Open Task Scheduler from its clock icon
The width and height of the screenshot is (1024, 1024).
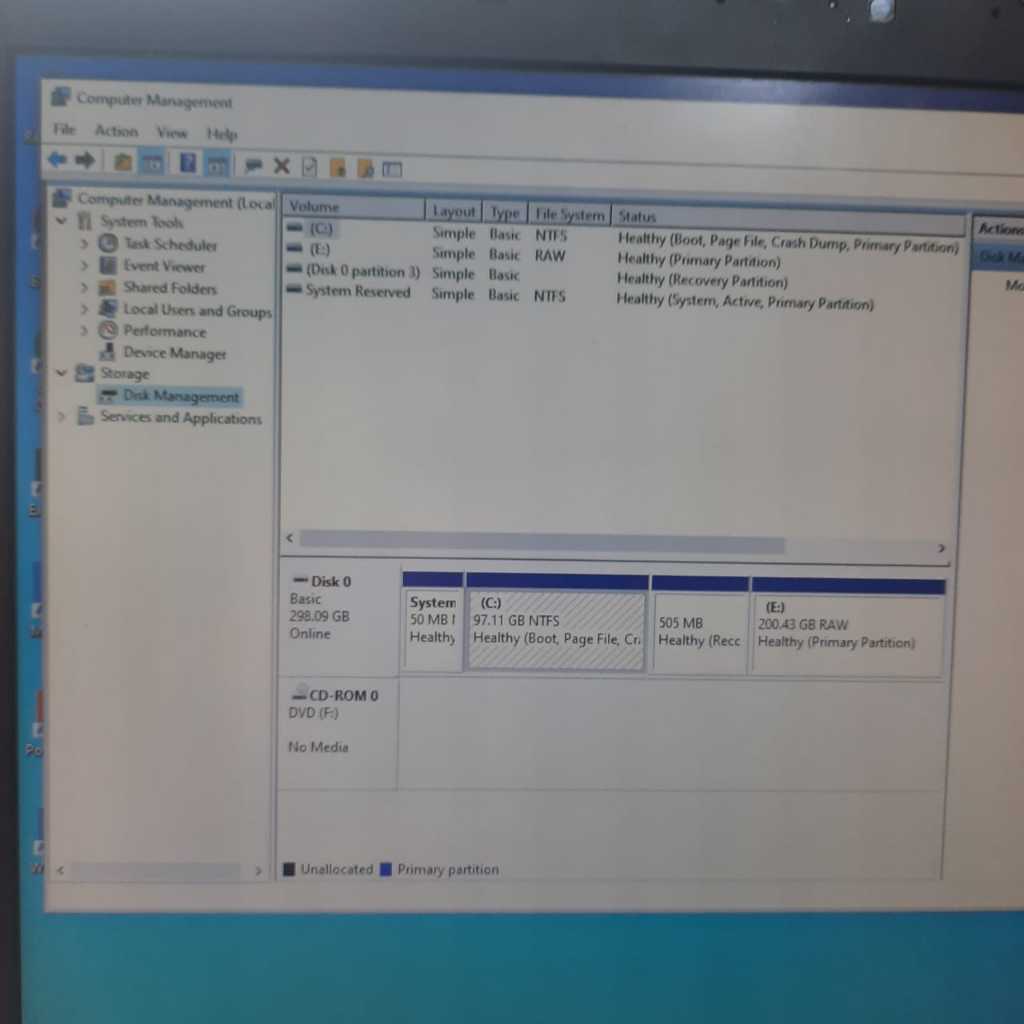coord(108,244)
